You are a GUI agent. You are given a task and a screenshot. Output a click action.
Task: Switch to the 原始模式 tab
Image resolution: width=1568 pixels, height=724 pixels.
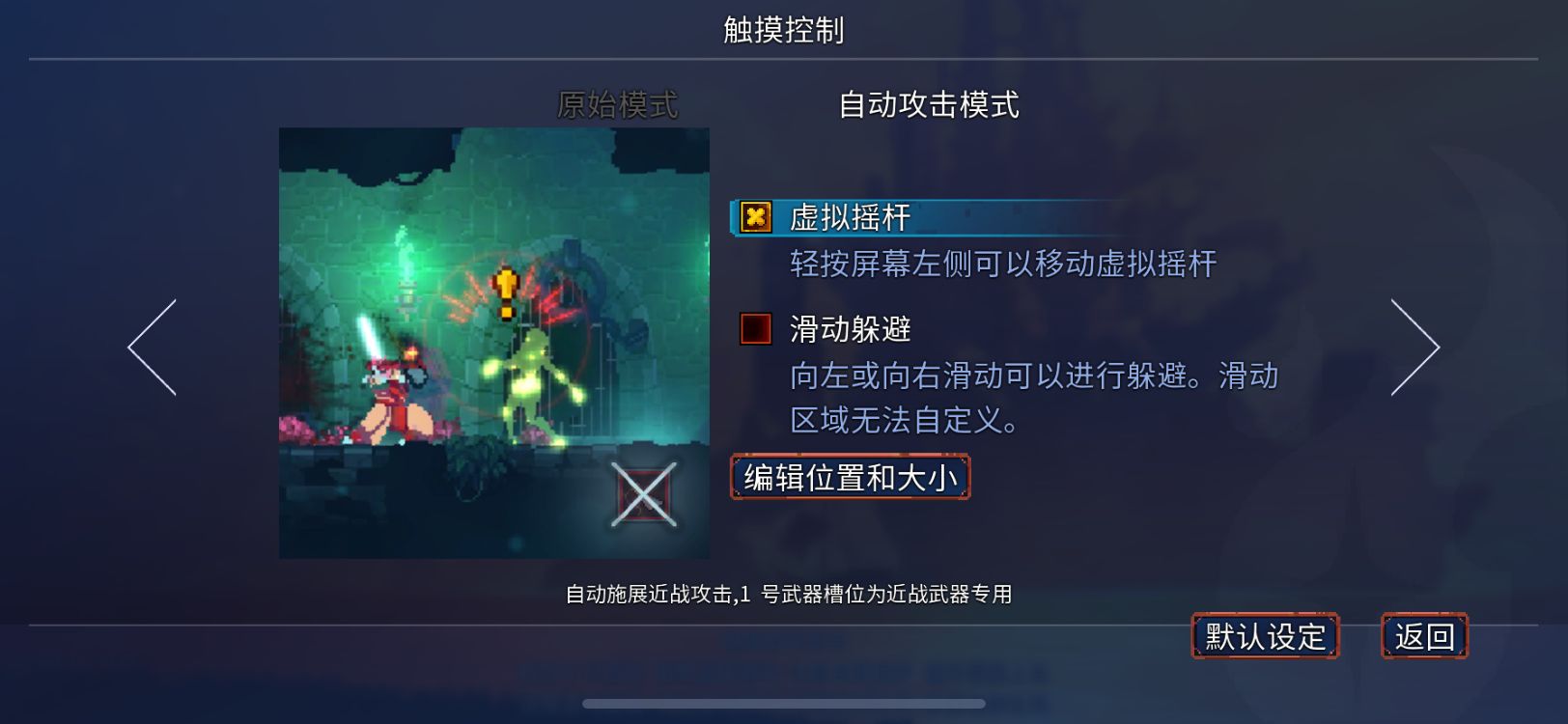click(x=618, y=104)
